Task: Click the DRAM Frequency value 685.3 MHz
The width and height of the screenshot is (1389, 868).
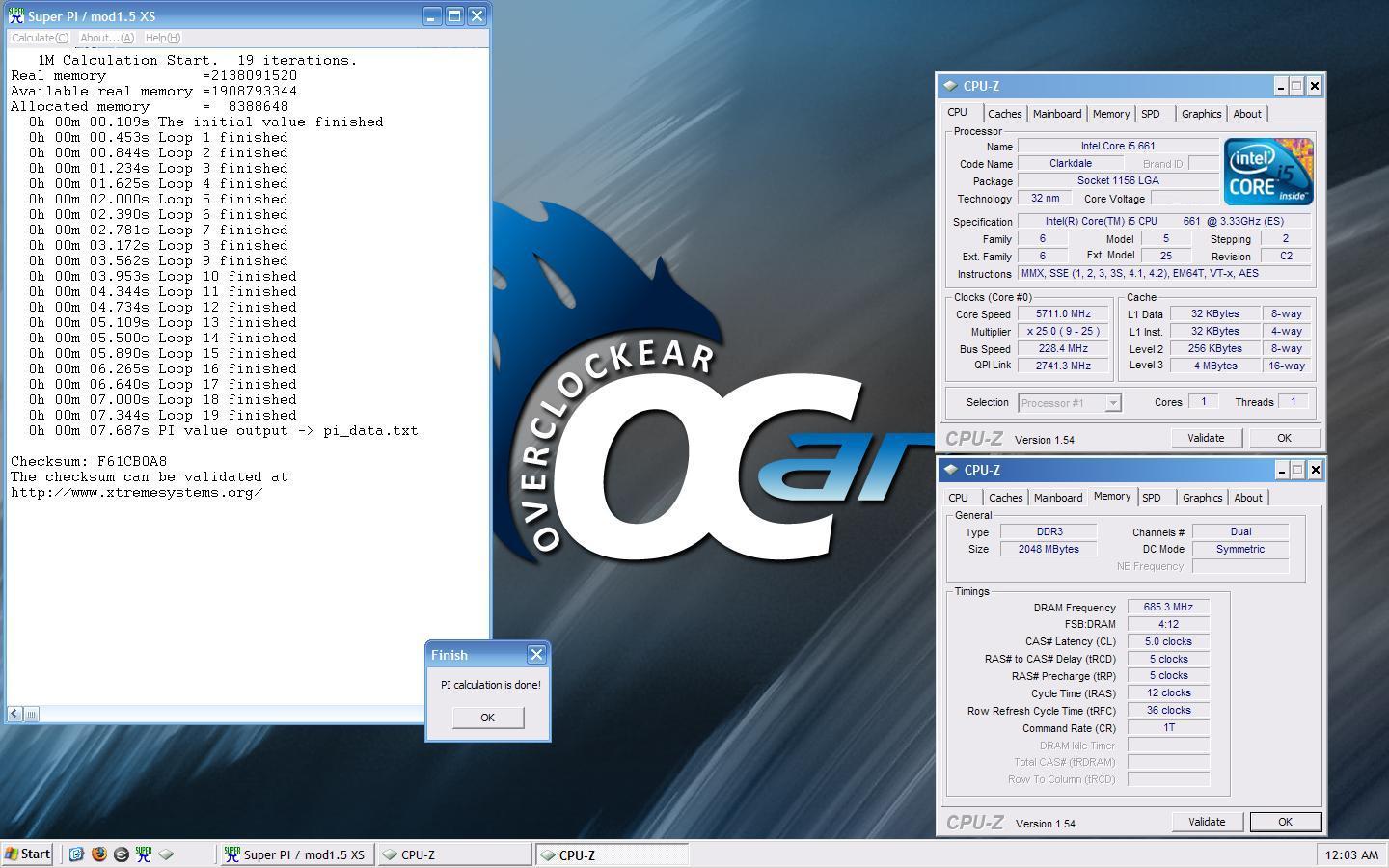Action: [x=1168, y=608]
